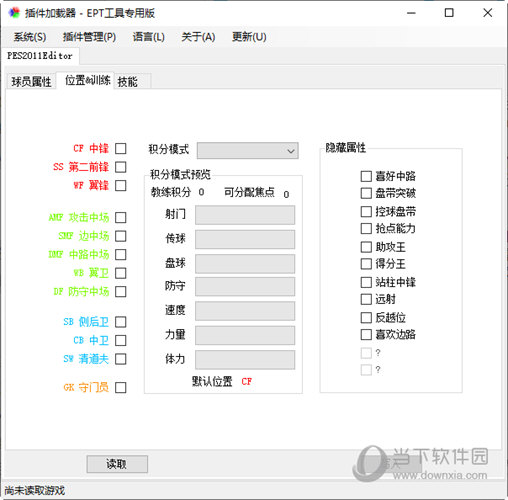Check the WB 翼卫 position box
Viewport: 508px width, 500px height.
point(121,273)
